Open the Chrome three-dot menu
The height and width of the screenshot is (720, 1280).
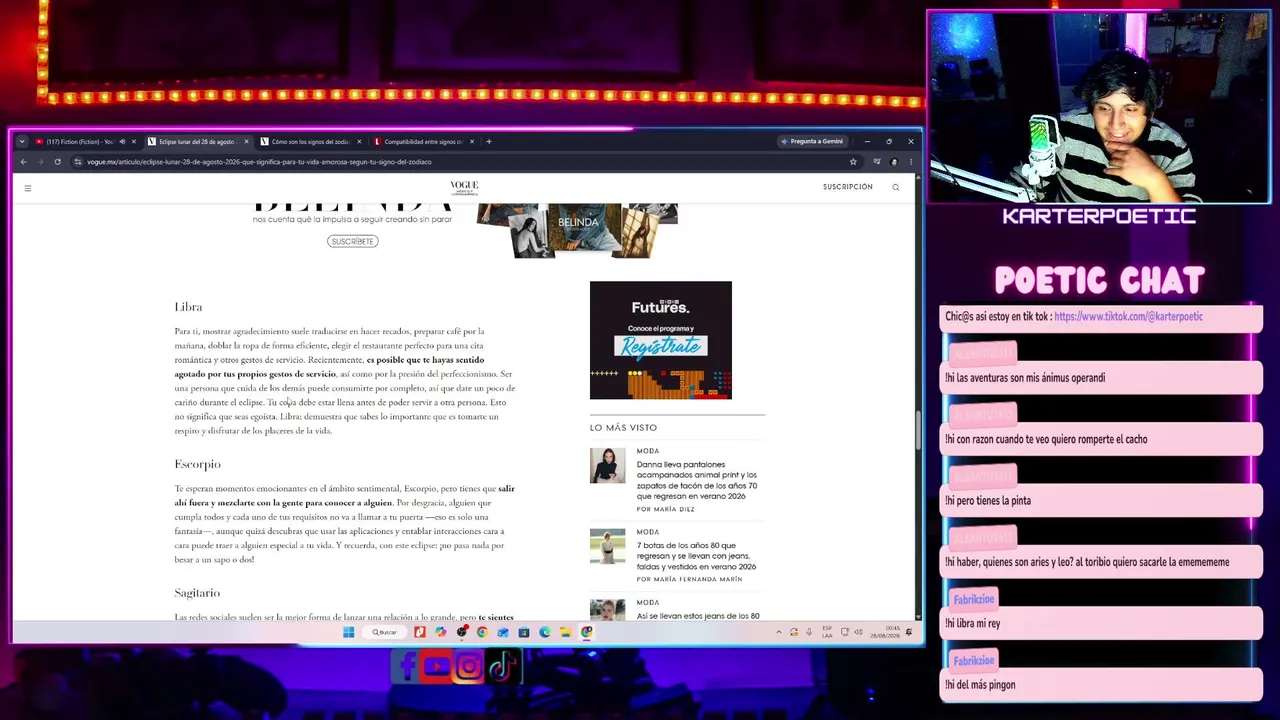pyautogui.click(x=909, y=162)
